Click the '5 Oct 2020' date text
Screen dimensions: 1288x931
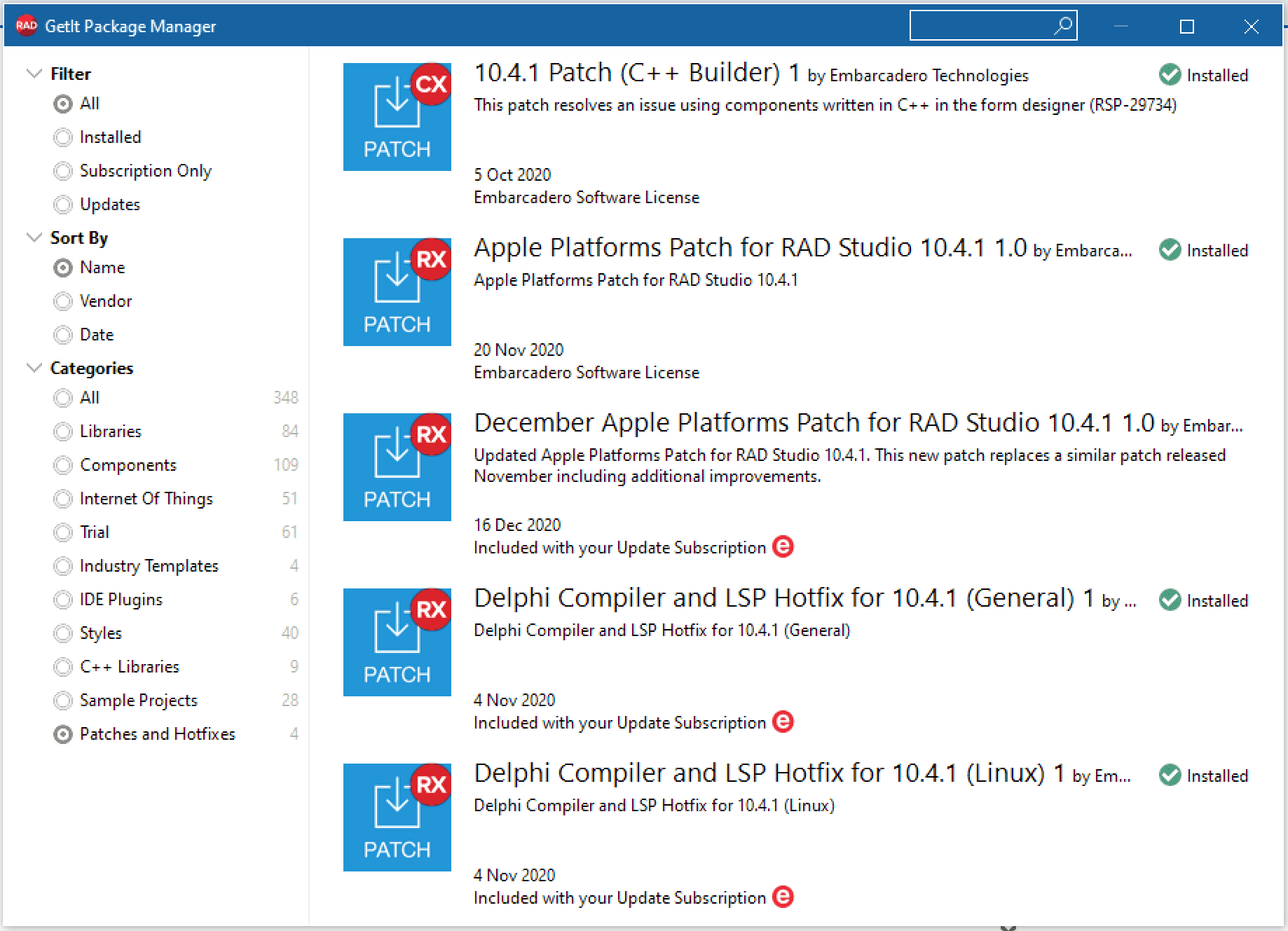(x=512, y=174)
